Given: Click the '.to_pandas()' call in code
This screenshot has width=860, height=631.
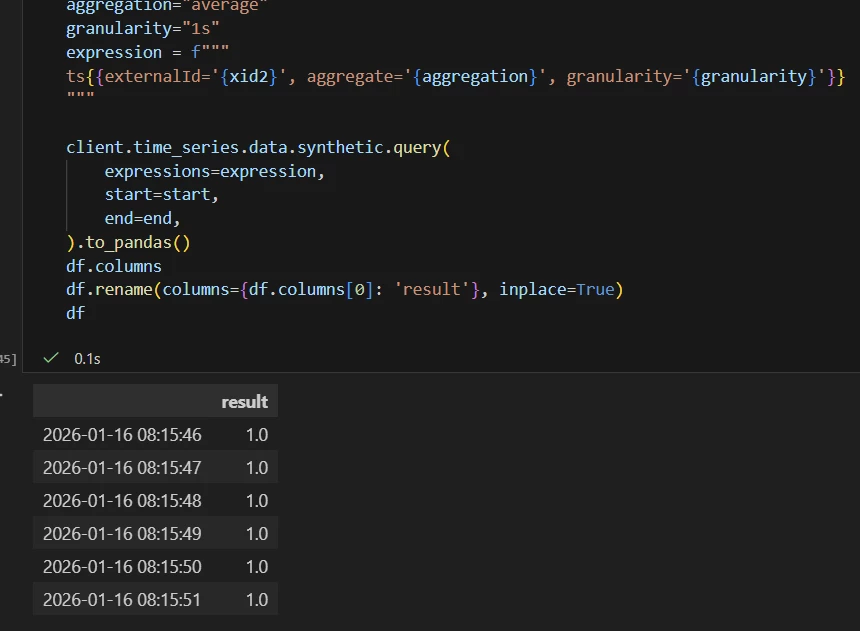Looking at the screenshot, I should click(x=133, y=242).
